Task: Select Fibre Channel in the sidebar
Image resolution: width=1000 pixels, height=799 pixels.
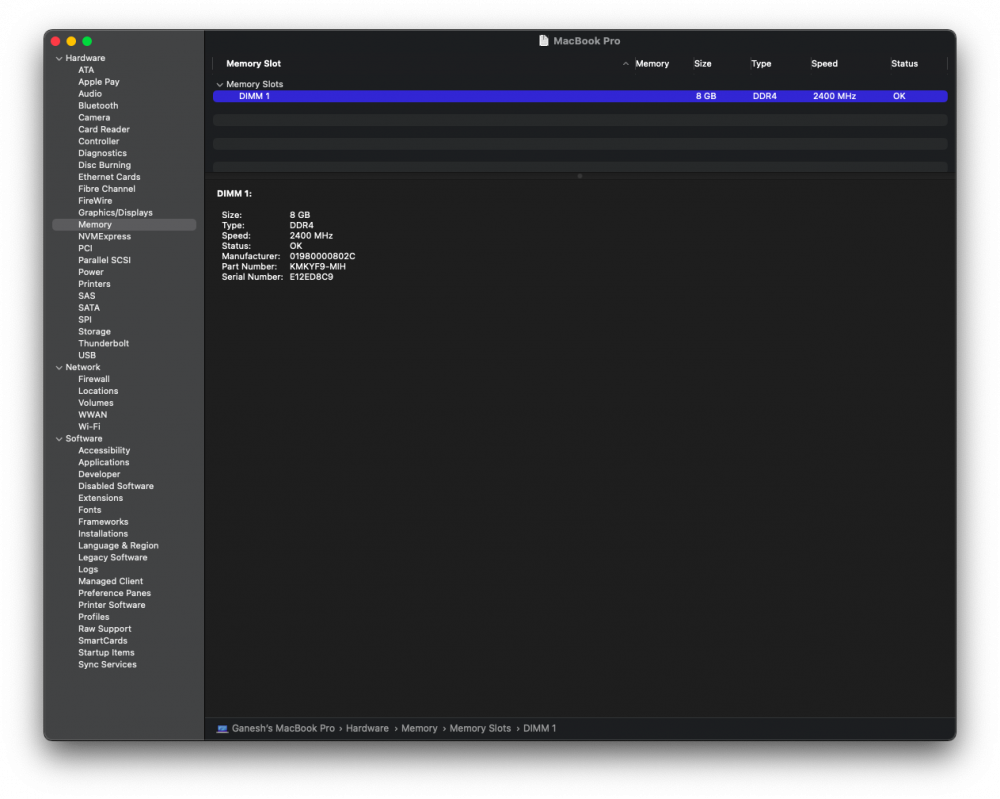Action: (x=107, y=189)
